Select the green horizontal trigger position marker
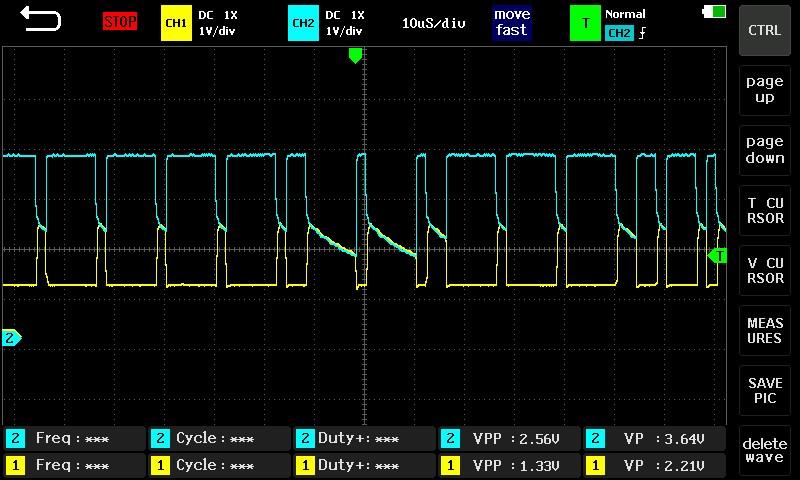This screenshot has height=480, width=800. (x=355, y=55)
